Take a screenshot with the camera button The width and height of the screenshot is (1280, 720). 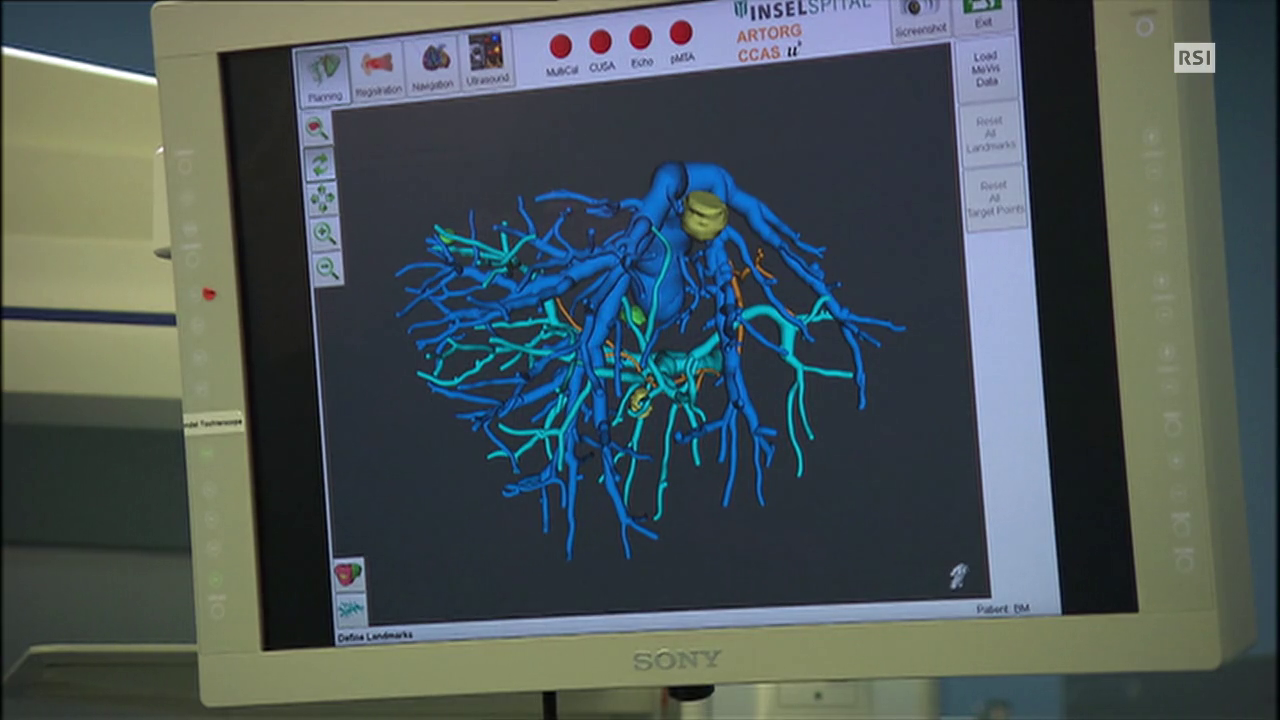pyautogui.click(x=920, y=17)
